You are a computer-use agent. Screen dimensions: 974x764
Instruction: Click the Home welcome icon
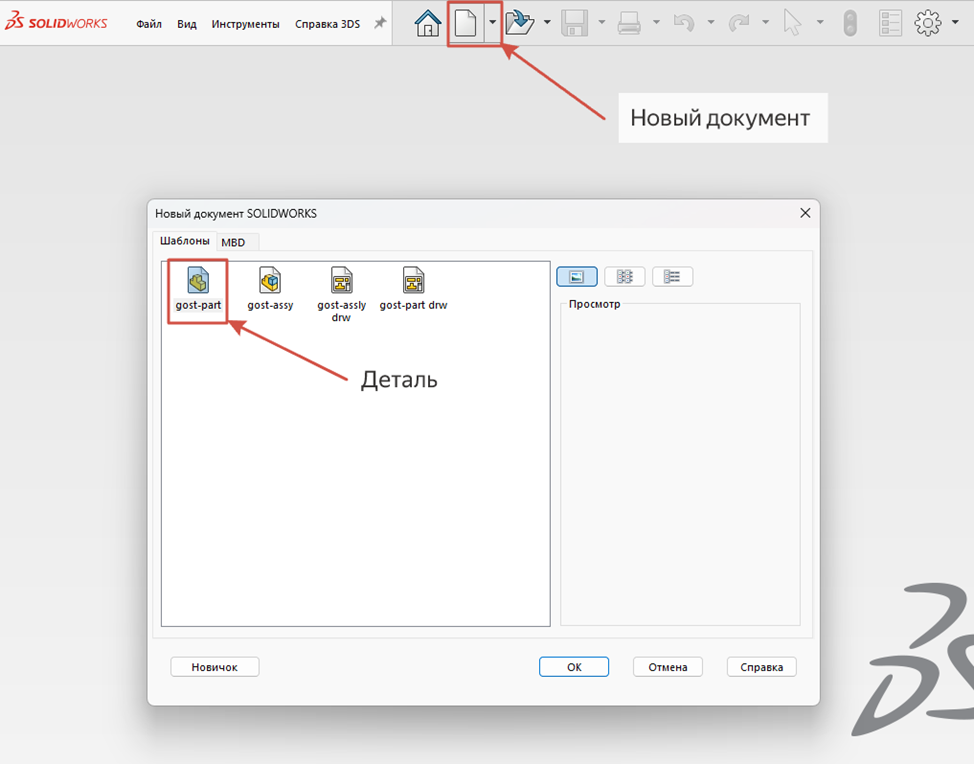[427, 23]
